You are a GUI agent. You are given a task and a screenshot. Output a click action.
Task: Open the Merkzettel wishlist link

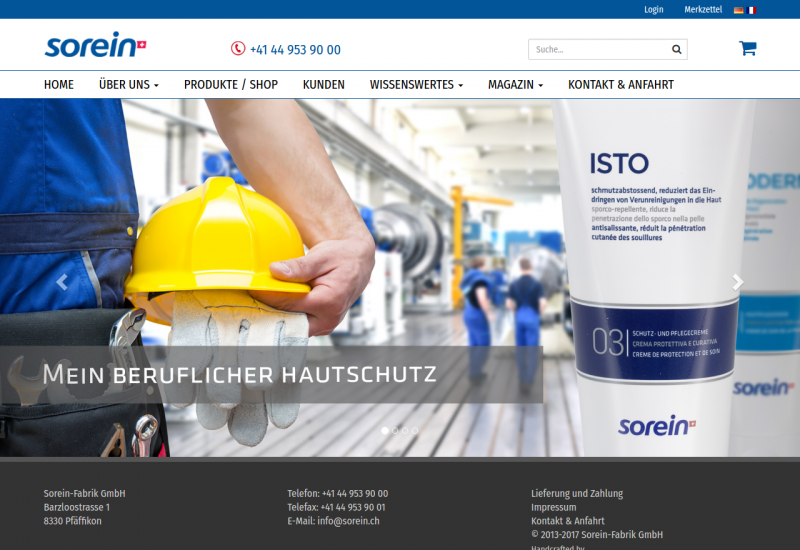click(703, 10)
